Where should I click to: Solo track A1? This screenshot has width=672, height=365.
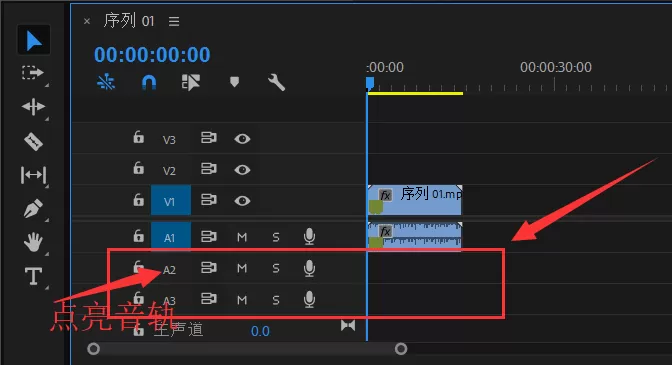click(x=276, y=237)
